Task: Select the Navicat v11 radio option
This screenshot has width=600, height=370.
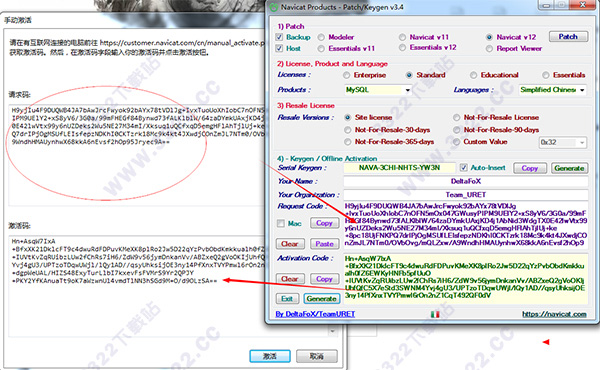Action: coord(402,37)
